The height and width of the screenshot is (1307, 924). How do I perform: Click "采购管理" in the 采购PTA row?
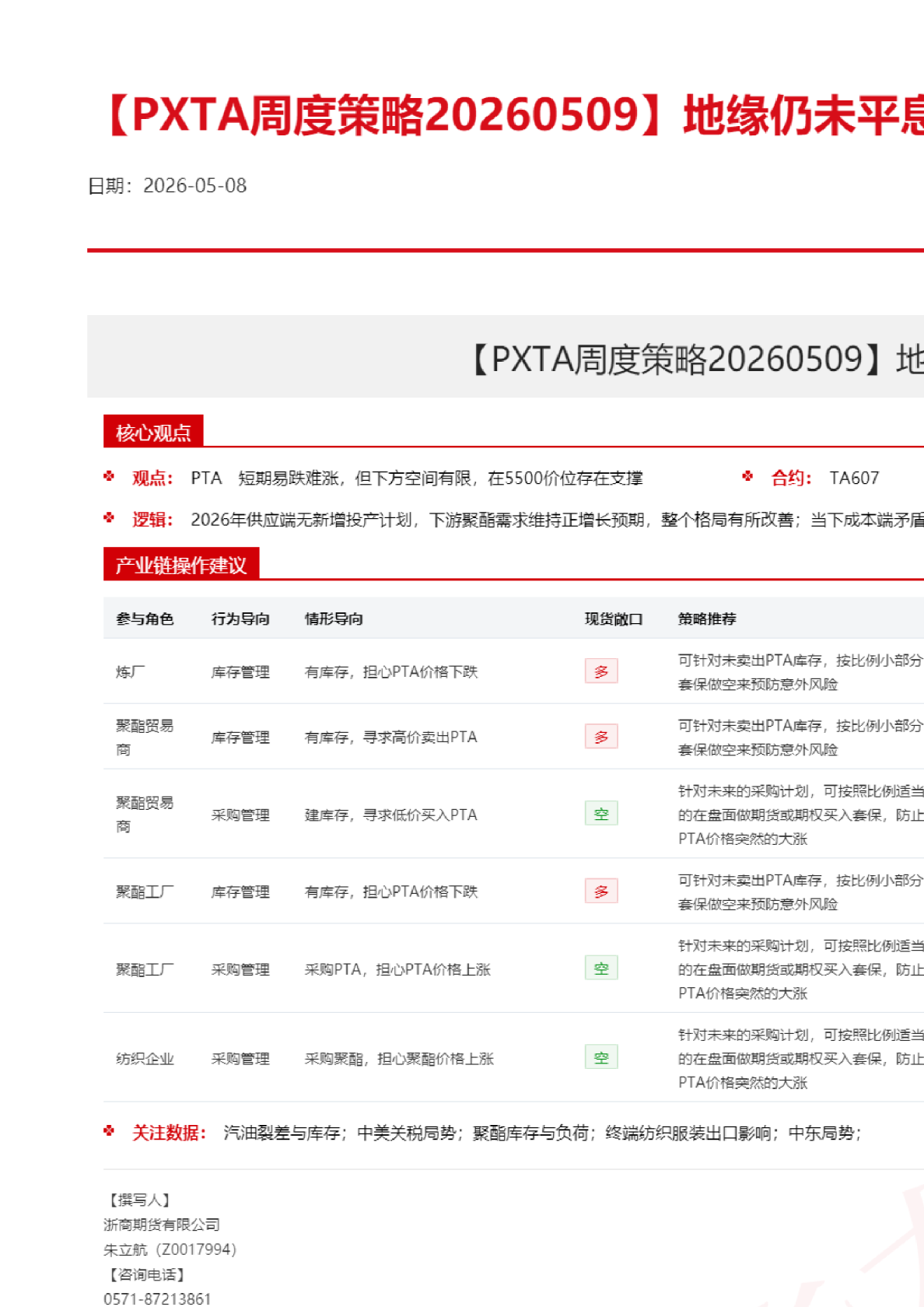pos(240,970)
